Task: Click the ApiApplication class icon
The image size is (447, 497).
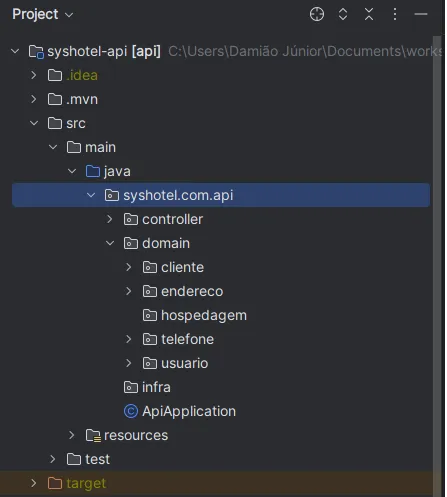Action: [131, 411]
